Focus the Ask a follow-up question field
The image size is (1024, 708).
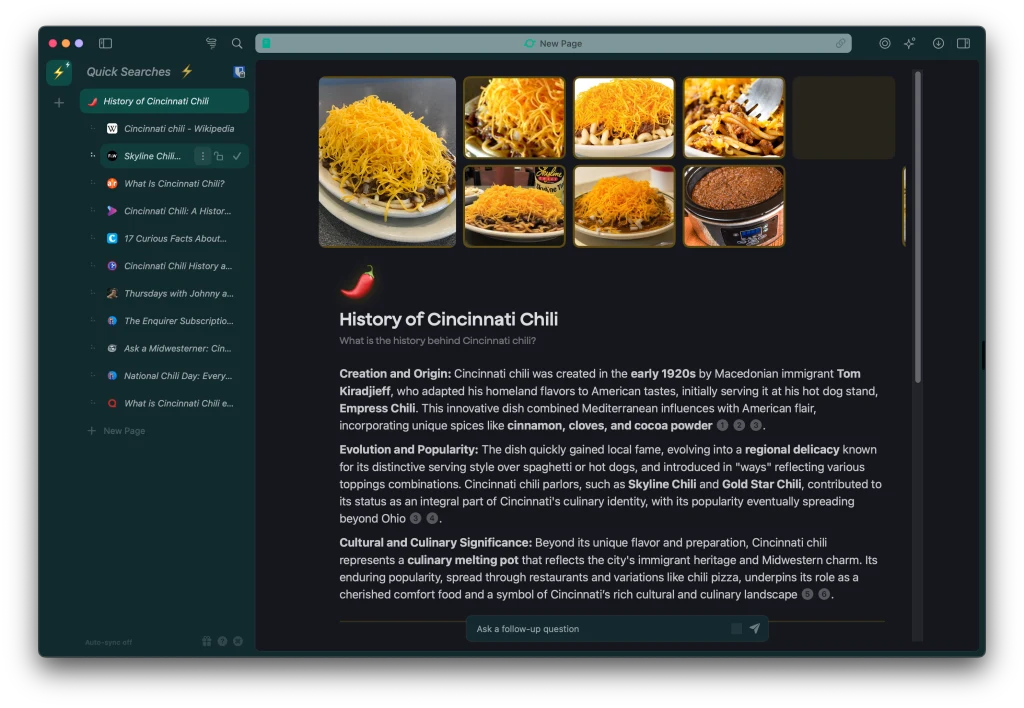[600, 629]
